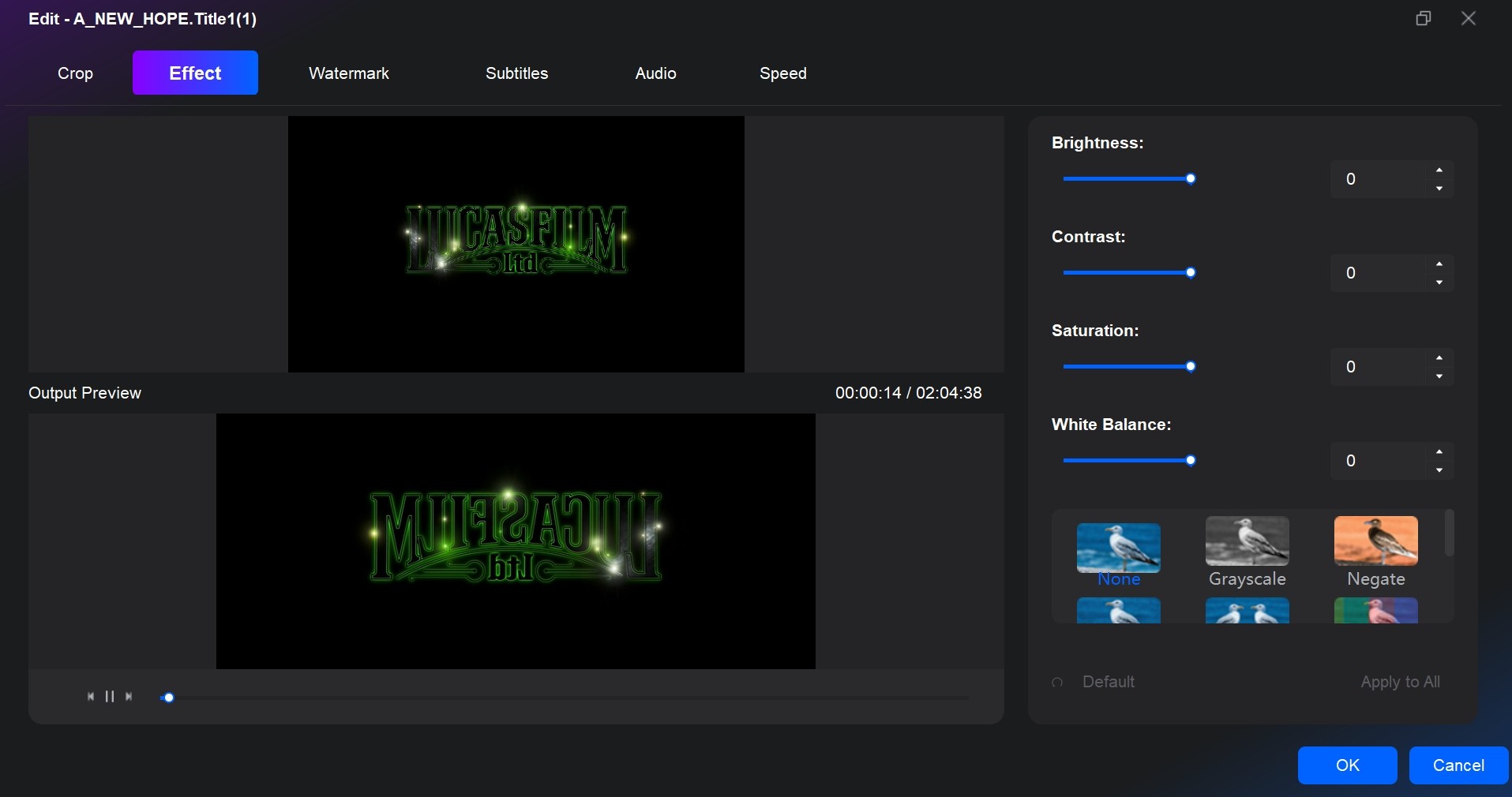
Task: Step to the next frame
Action: [129, 696]
